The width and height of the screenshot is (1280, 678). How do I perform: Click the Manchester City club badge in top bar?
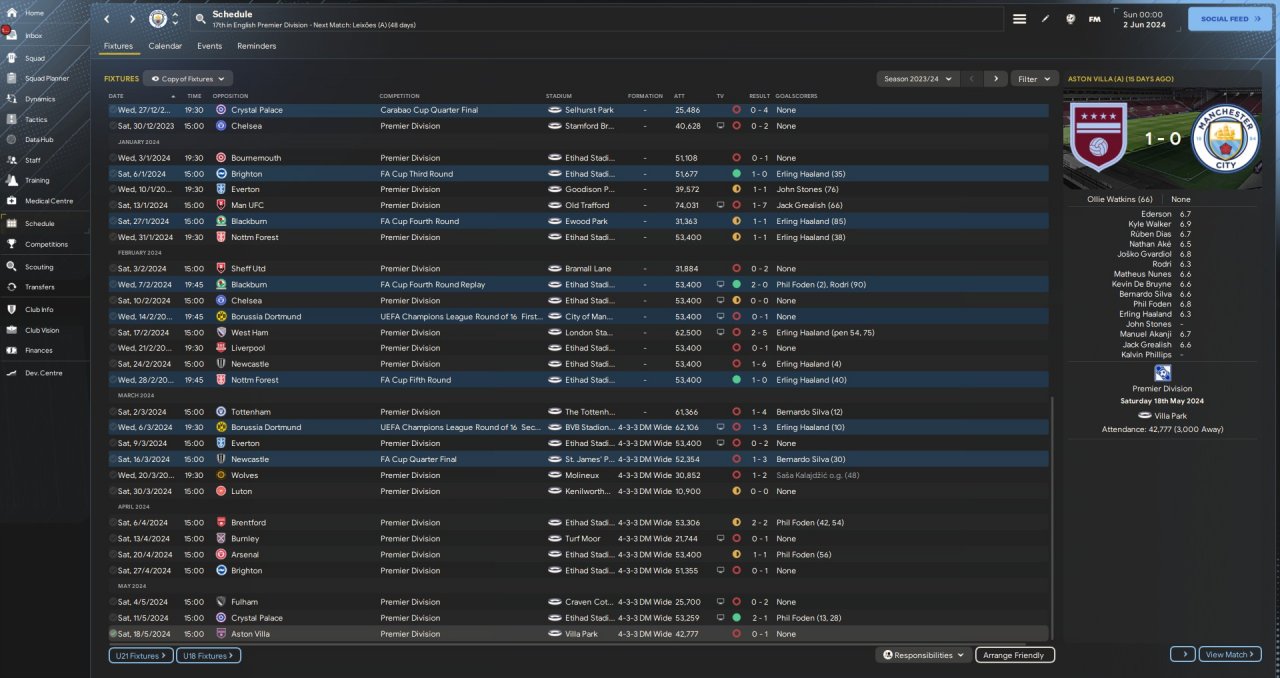point(158,19)
